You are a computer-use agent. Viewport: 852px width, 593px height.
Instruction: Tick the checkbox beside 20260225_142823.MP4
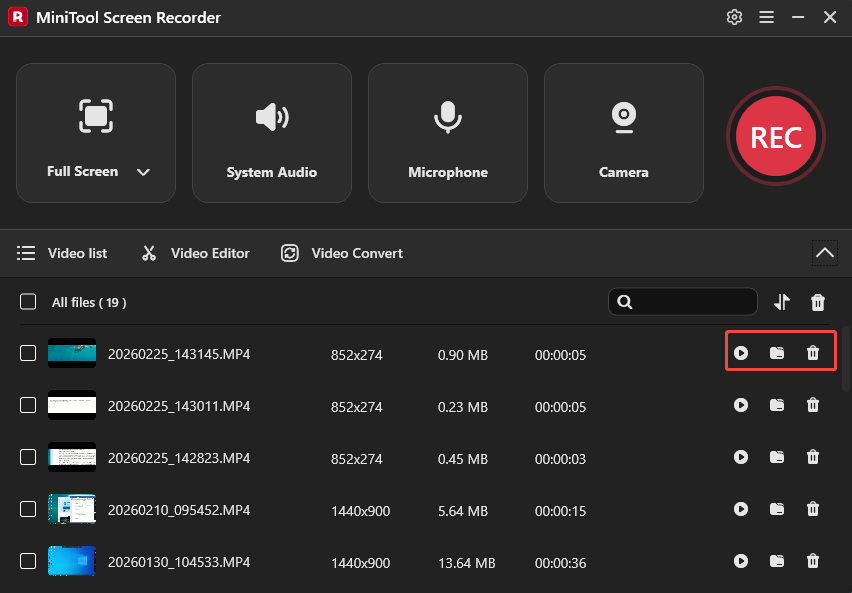pyautogui.click(x=27, y=458)
